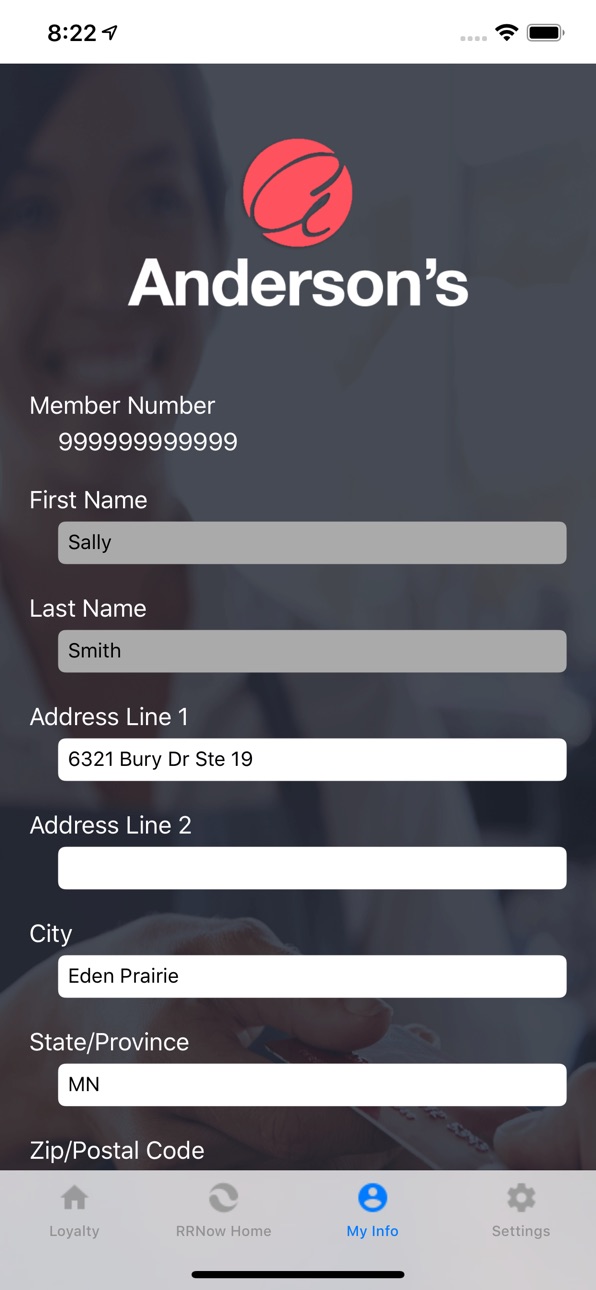The height and width of the screenshot is (1290, 596).
Task: Tap the location arrow beside the time
Action: (x=110, y=33)
